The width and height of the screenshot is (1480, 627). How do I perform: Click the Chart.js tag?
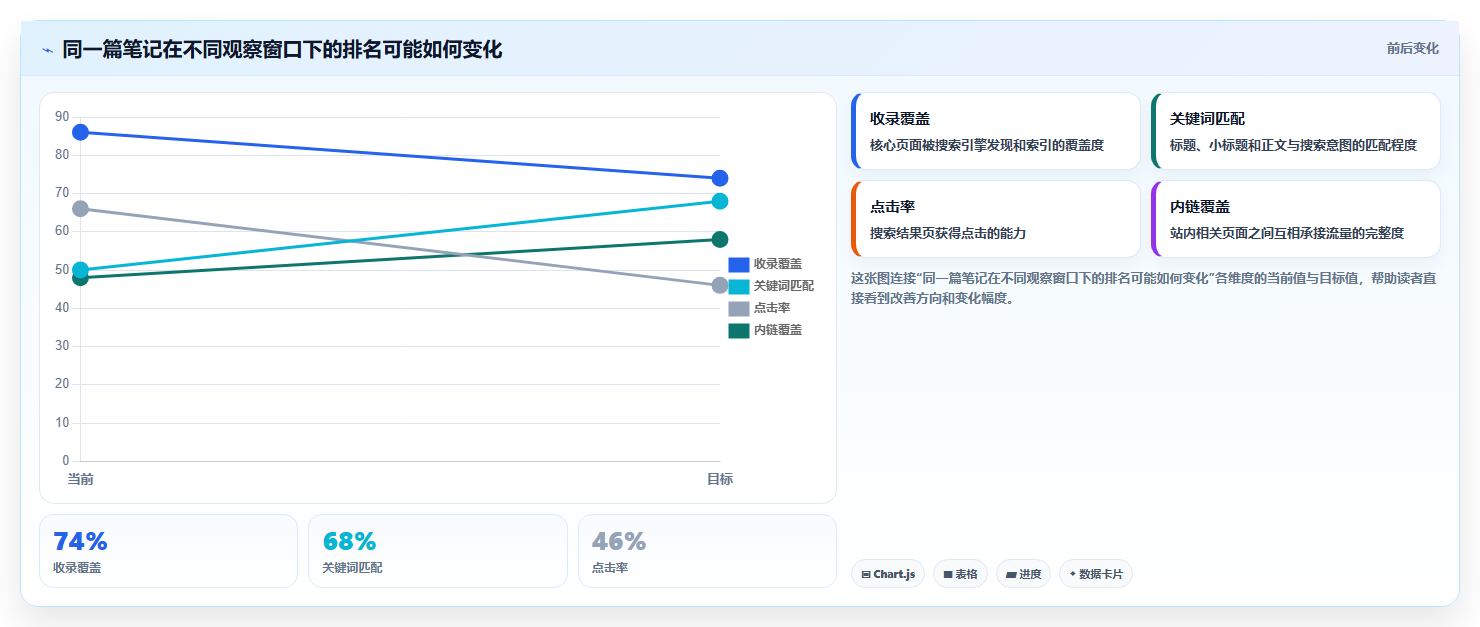888,574
